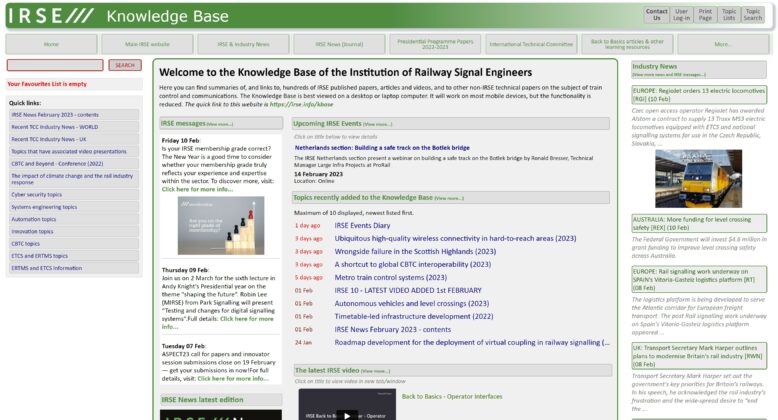
Task: Follow the irse.info/kbase quick link
Action: [x=301, y=105]
